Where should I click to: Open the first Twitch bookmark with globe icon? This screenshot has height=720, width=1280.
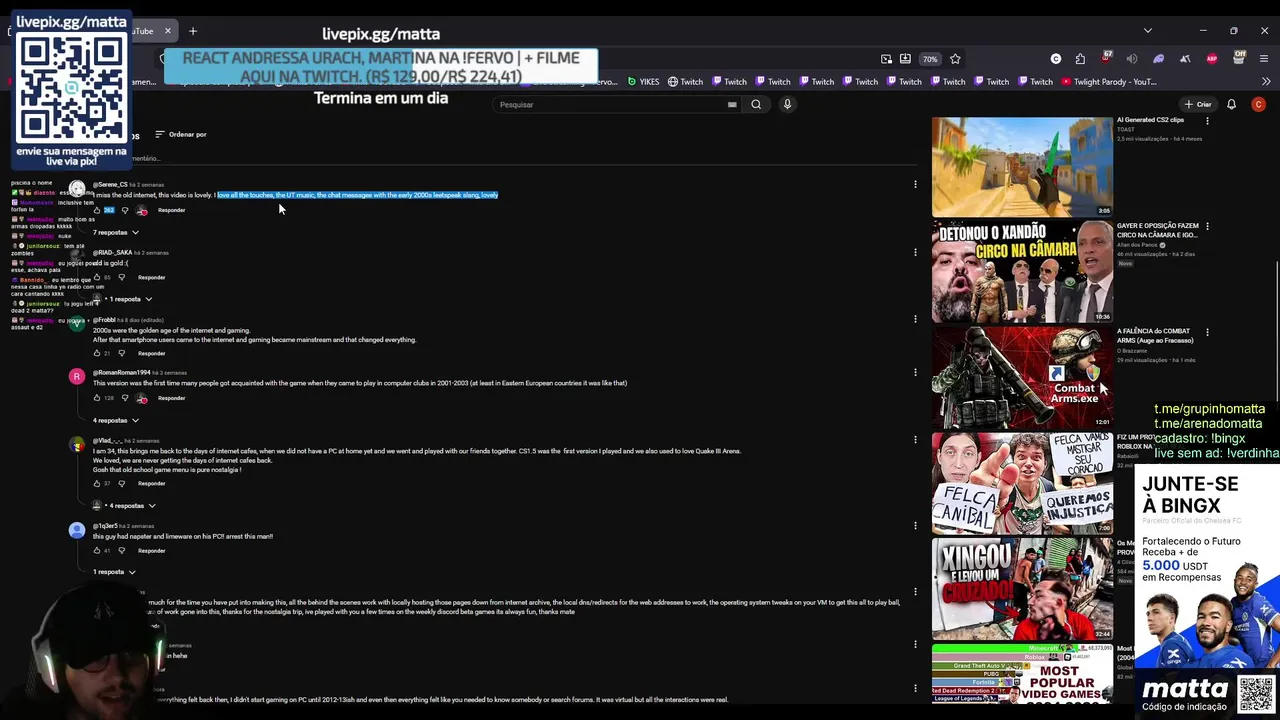[x=685, y=82]
